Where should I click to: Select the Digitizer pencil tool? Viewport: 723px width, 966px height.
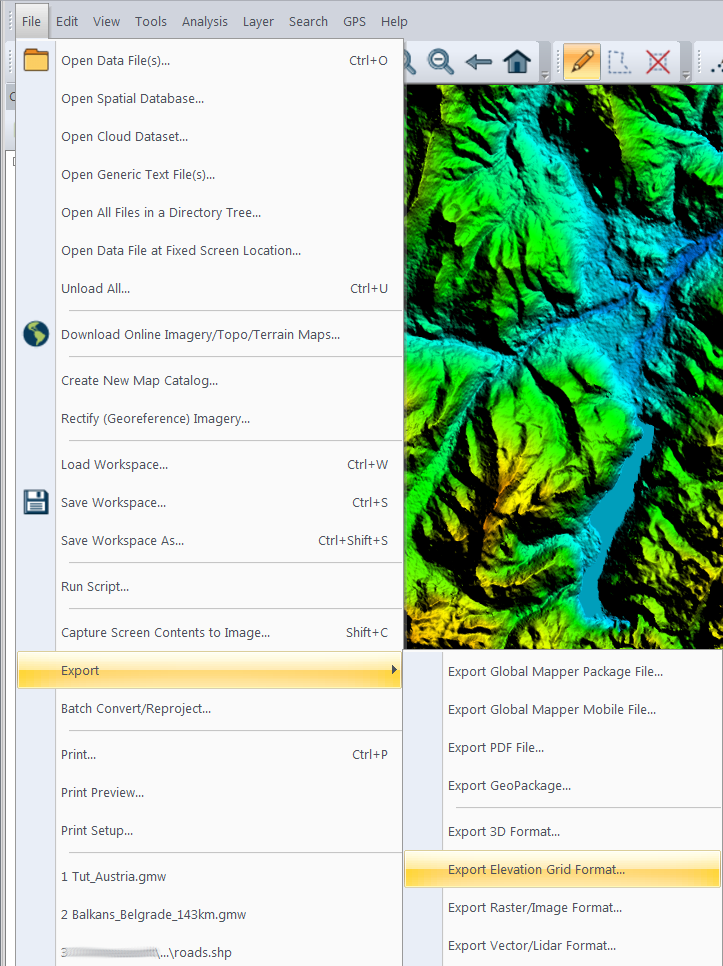pyautogui.click(x=581, y=61)
